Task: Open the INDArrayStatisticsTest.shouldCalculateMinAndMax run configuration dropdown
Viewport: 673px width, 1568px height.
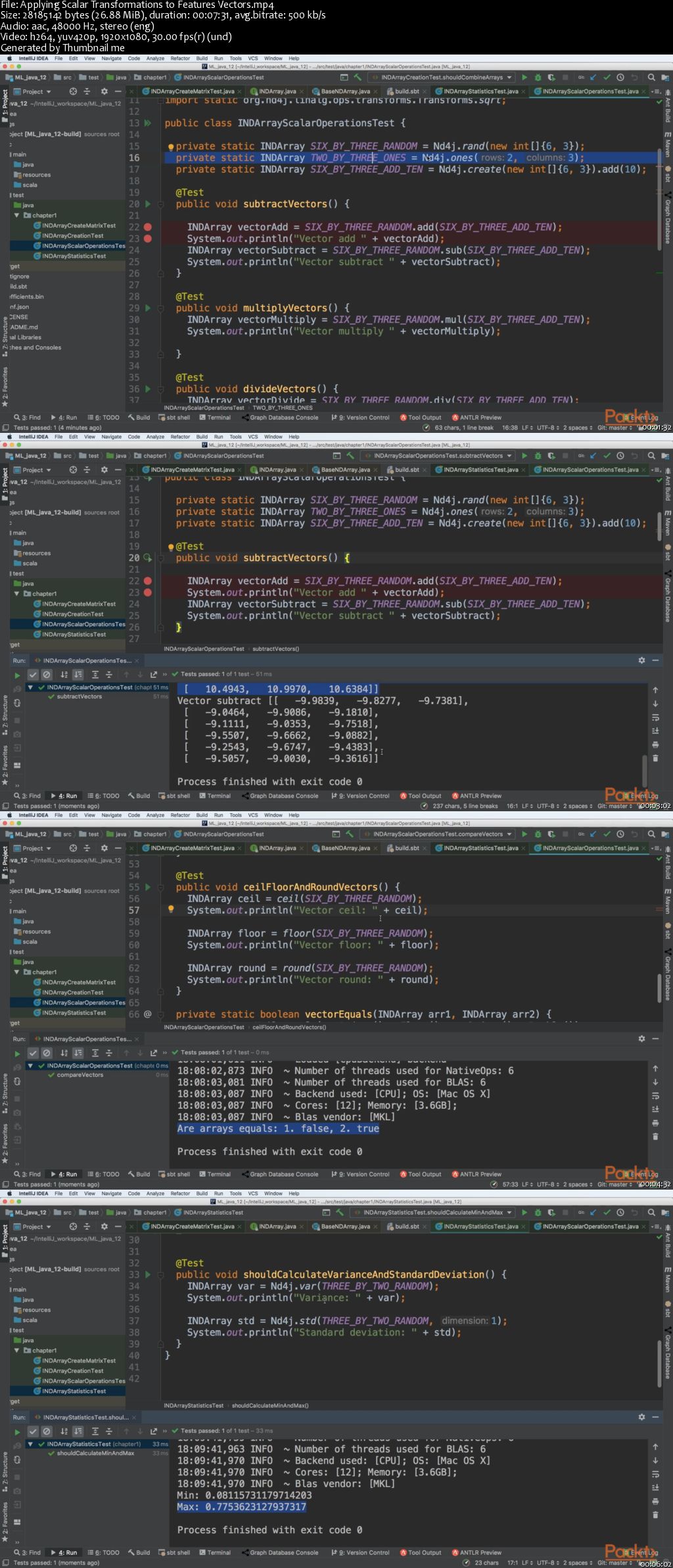Action: (433, 1213)
